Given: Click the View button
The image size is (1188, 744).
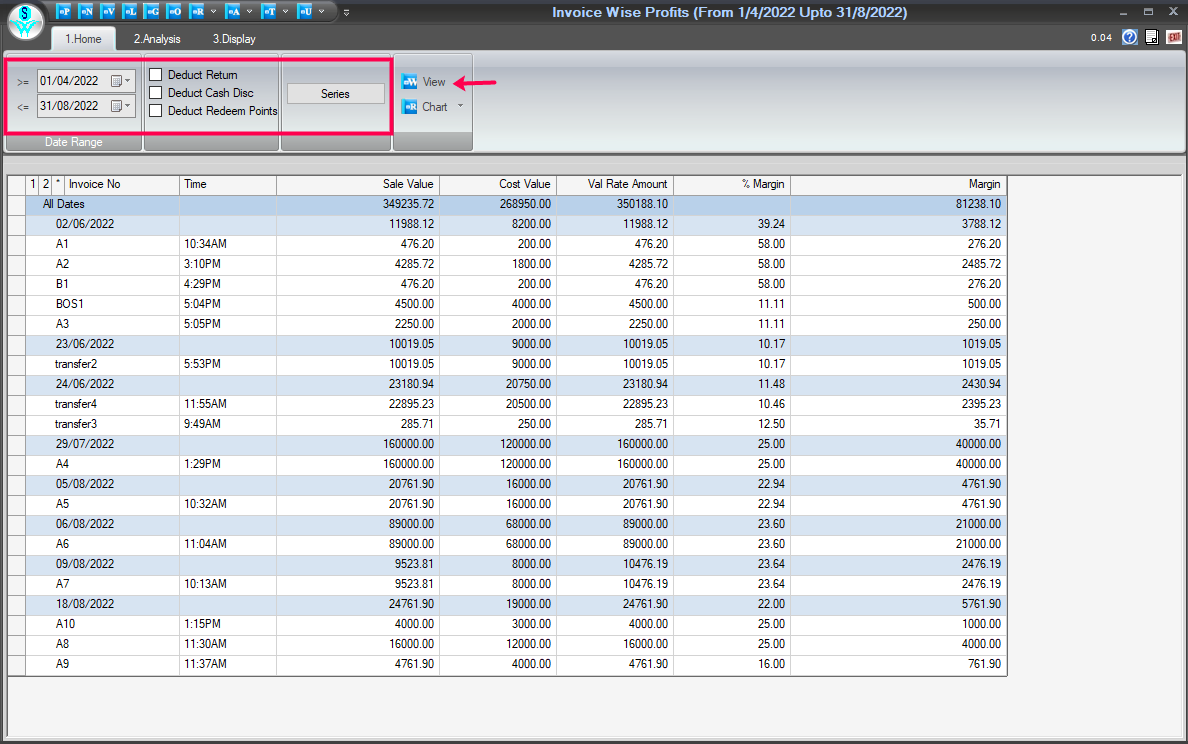Looking at the screenshot, I should tap(424, 82).
